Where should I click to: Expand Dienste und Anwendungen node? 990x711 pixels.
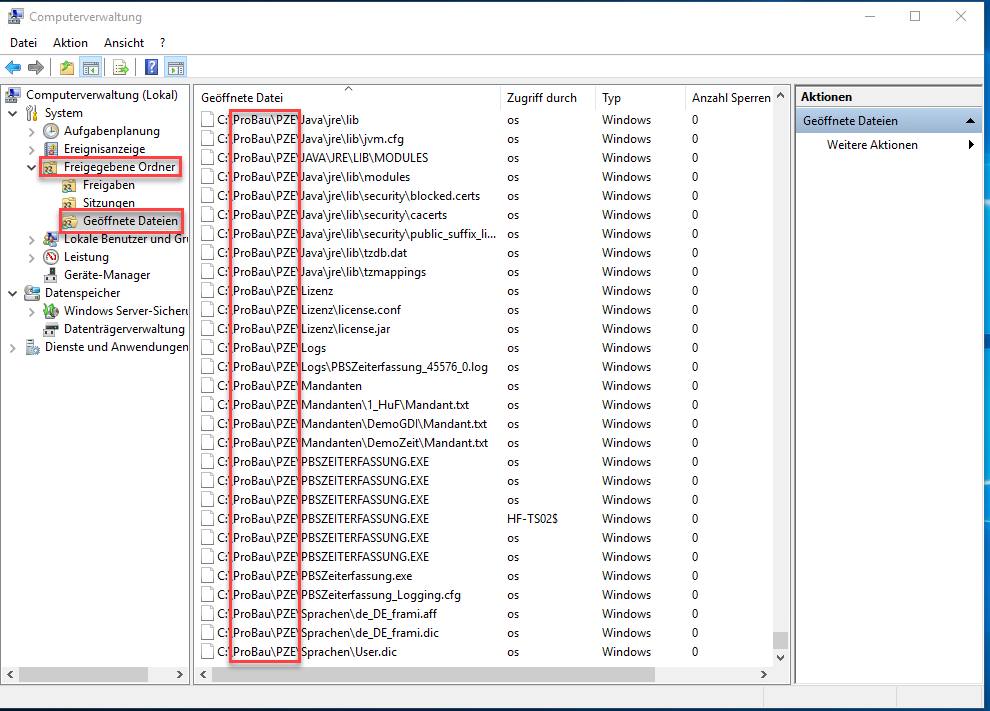coord(13,347)
